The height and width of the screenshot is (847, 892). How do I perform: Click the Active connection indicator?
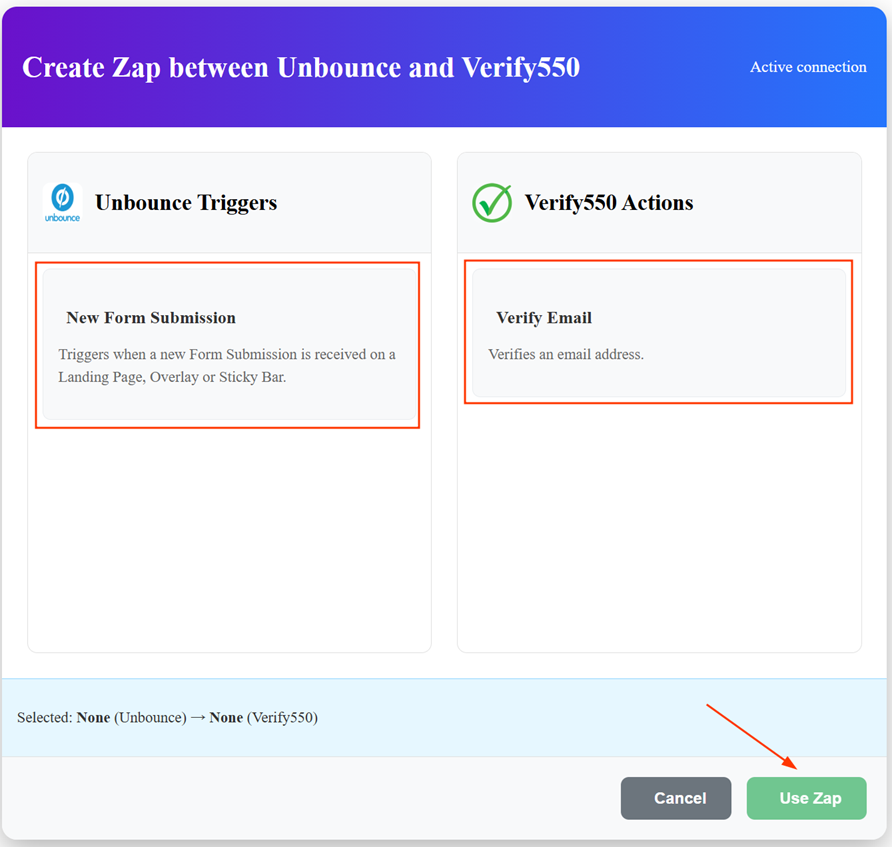click(808, 67)
